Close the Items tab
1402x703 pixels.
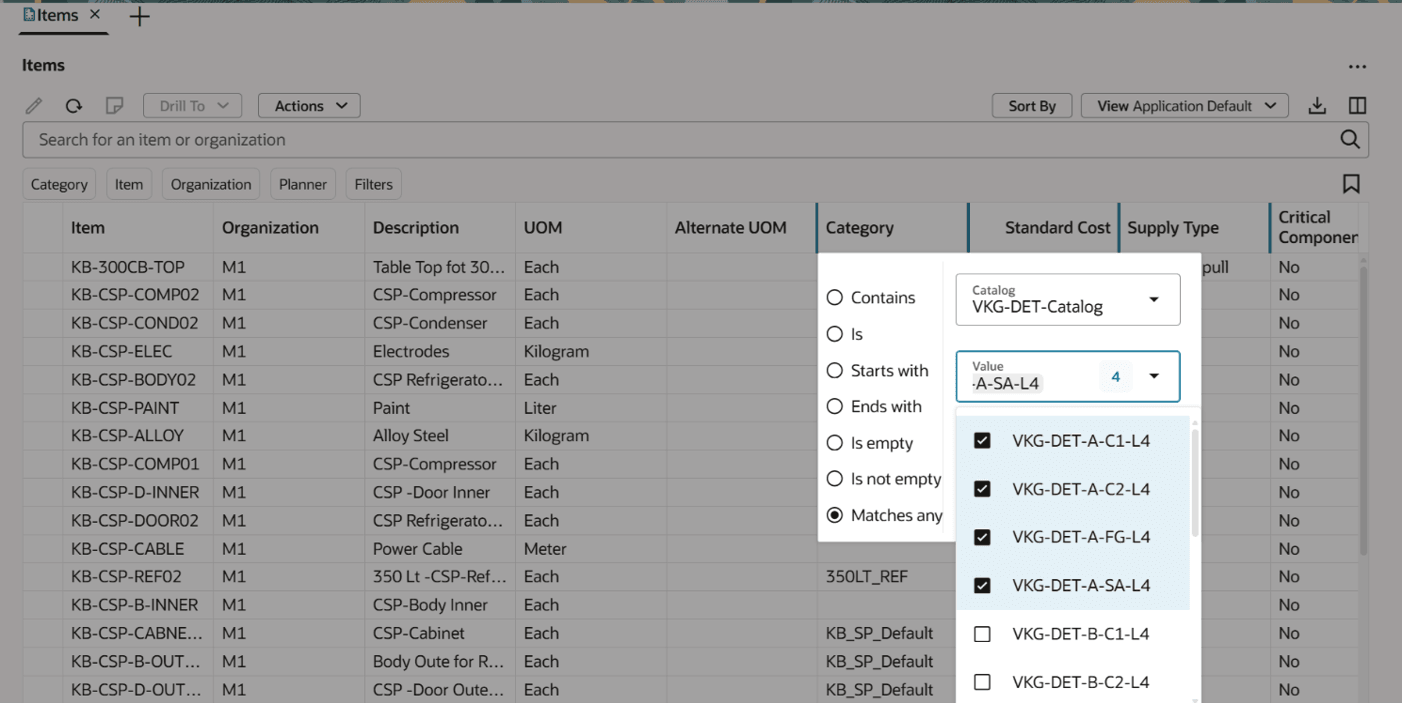95,15
